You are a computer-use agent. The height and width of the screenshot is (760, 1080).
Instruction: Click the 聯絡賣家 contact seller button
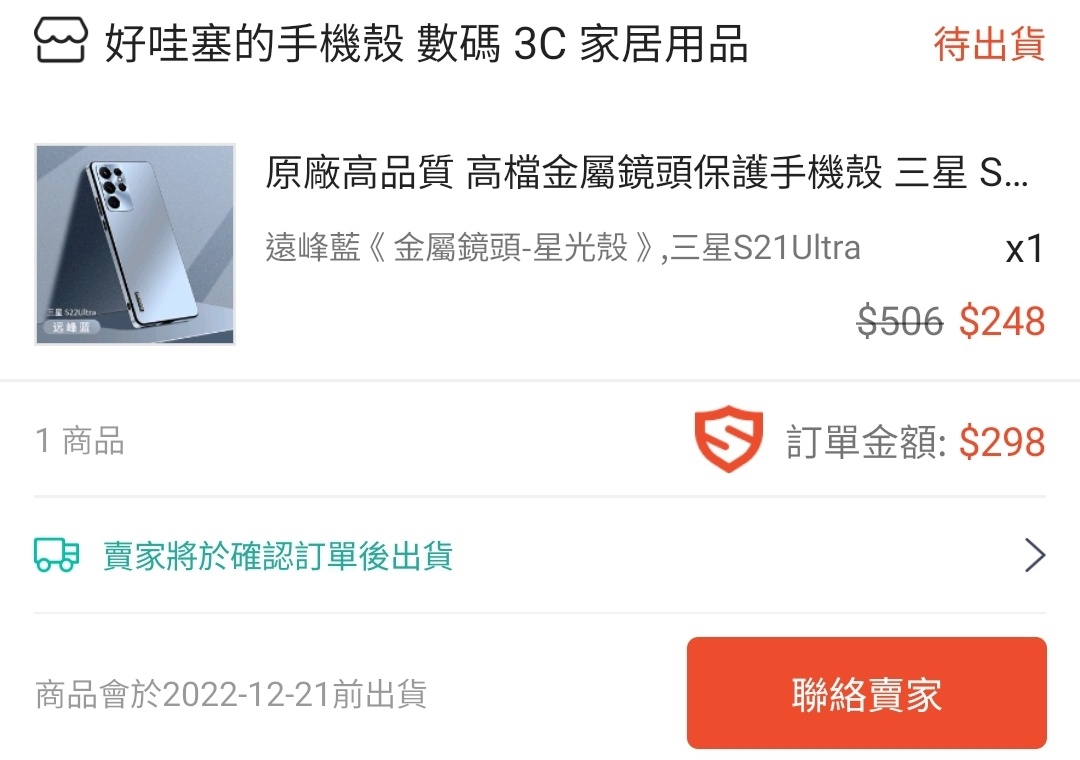click(866, 693)
